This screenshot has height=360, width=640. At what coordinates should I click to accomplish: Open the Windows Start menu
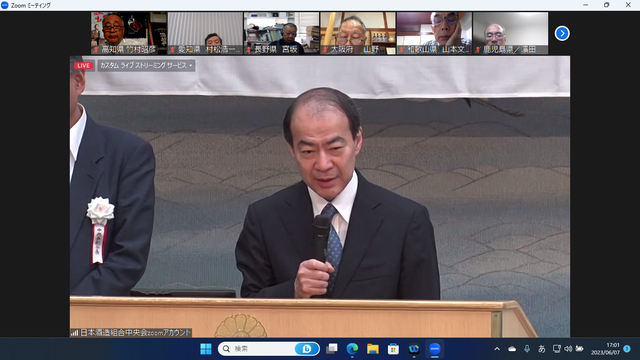206,349
